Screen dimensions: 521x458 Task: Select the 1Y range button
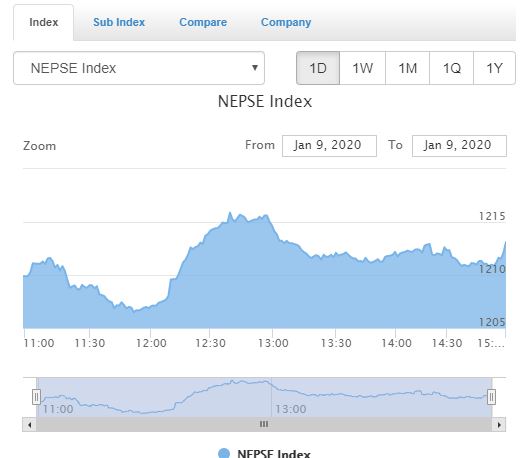click(x=494, y=68)
